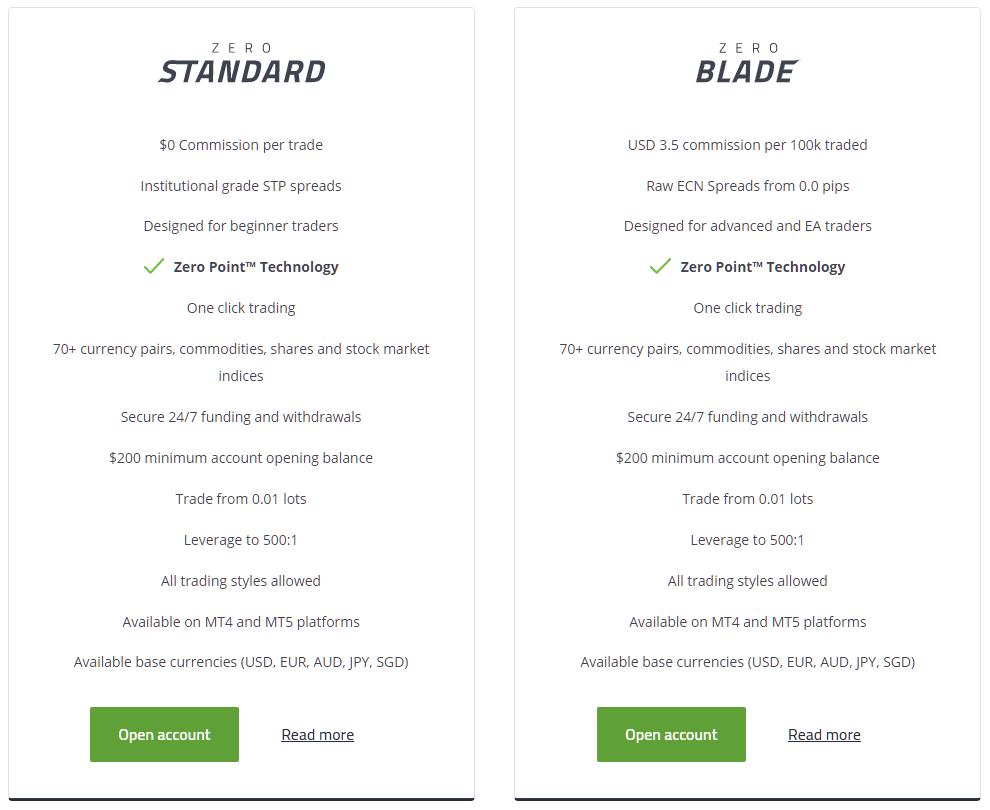The height and width of the screenshot is (810, 990).
Task: Click green checkmark in Blade card
Action: tap(660, 266)
